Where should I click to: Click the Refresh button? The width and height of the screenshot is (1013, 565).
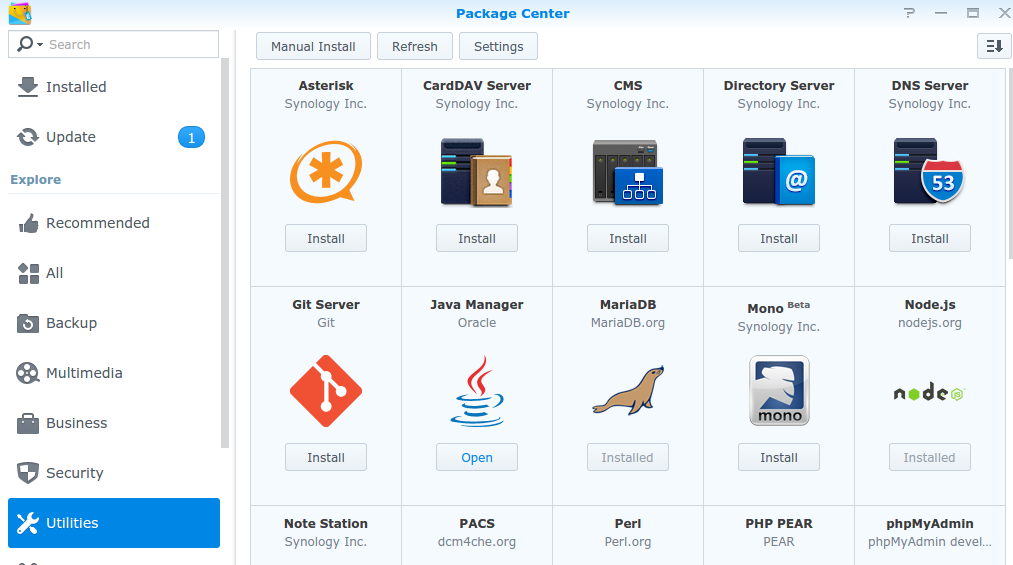[x=415, y=46]
